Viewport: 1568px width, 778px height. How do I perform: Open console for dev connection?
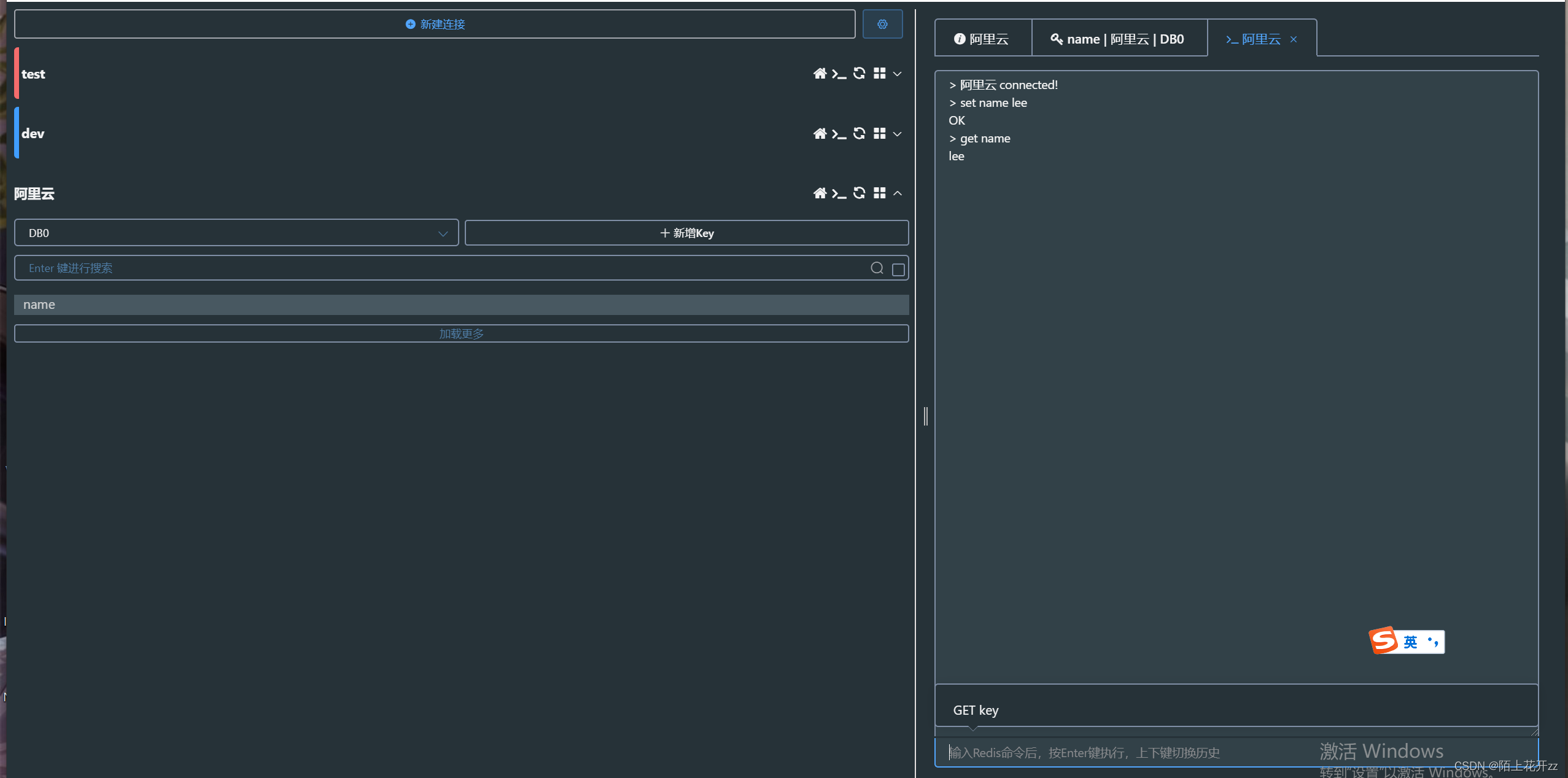pyautogui.click(x=839, y=133)
